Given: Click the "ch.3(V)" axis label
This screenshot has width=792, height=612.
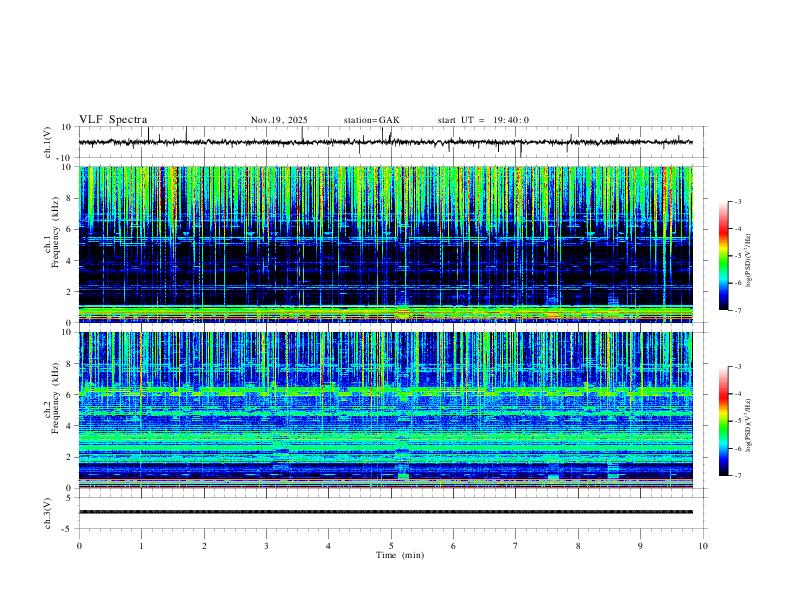Looking at the screenshot, I should click(48, 513).
